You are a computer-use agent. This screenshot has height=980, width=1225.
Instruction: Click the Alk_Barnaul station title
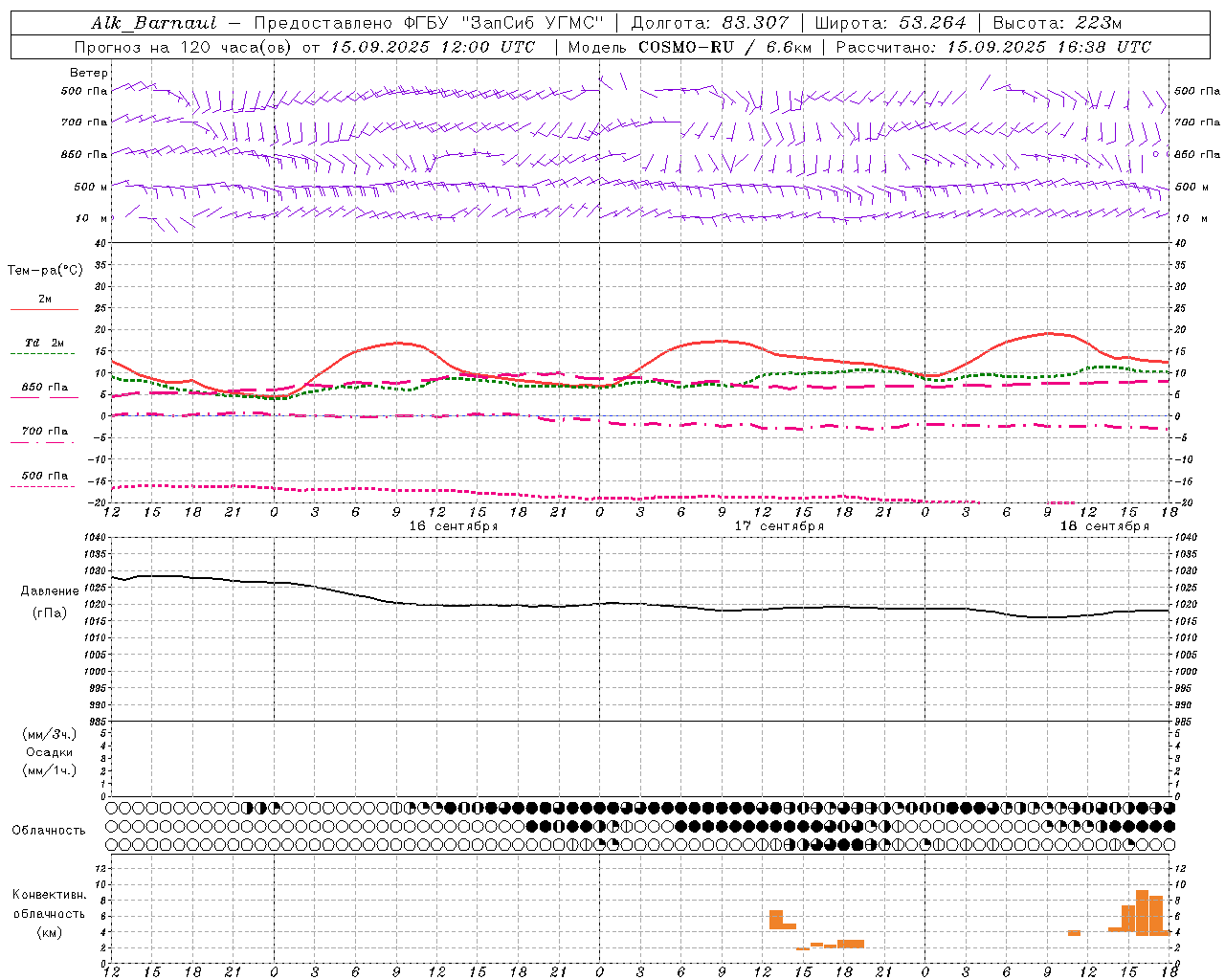(154, 23)
